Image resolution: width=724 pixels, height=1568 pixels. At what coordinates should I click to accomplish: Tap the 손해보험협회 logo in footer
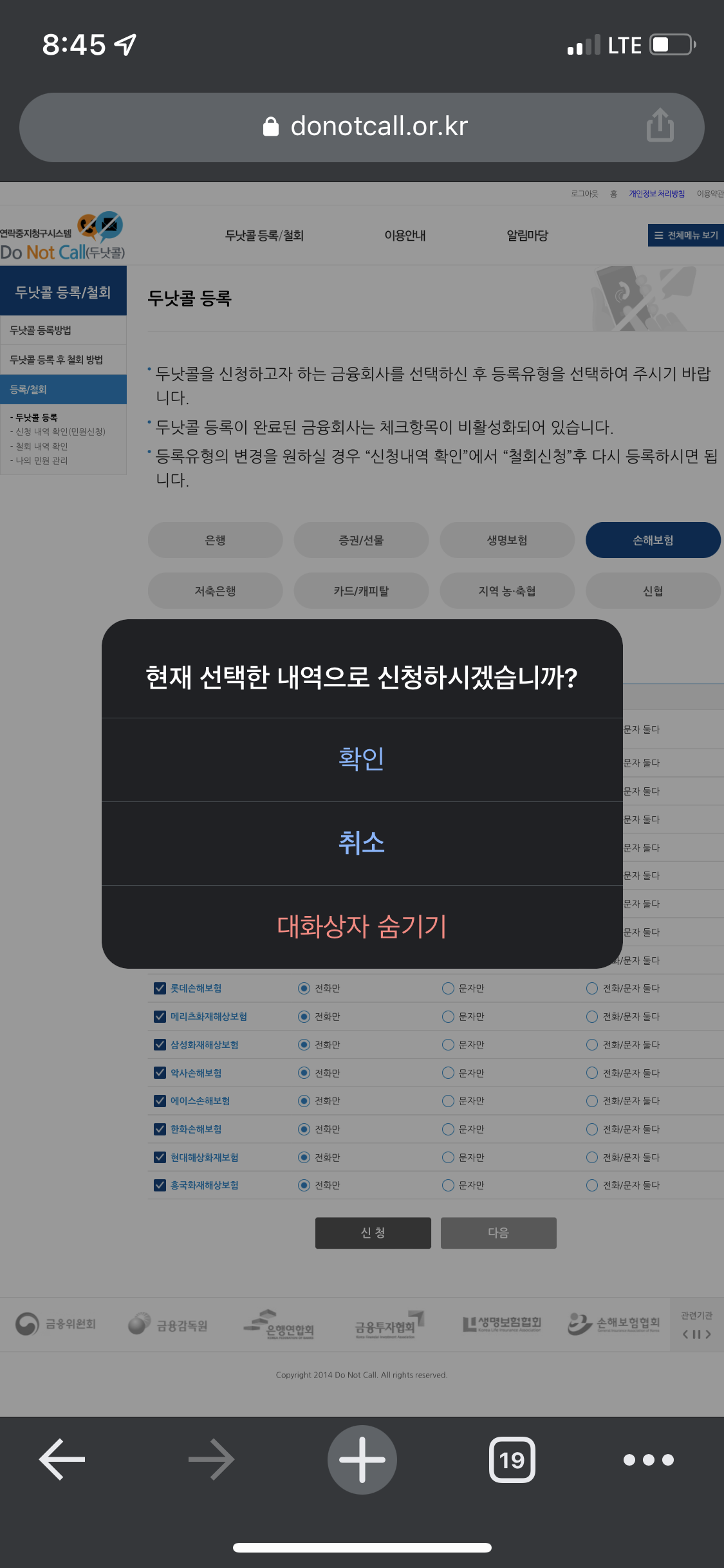(x=614, y=1323)
